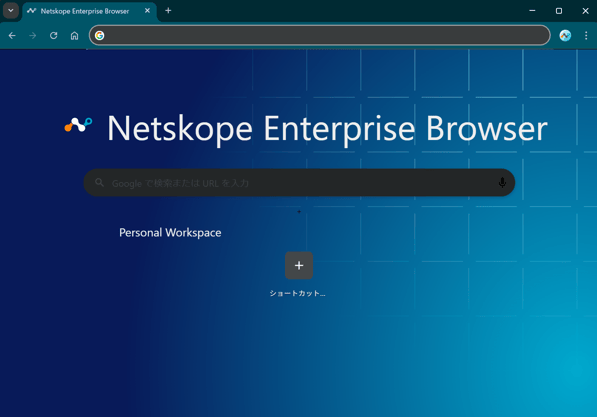Go back using the back arrow
597x417 pixels.
pyautogui.click(x=12, y=35)
